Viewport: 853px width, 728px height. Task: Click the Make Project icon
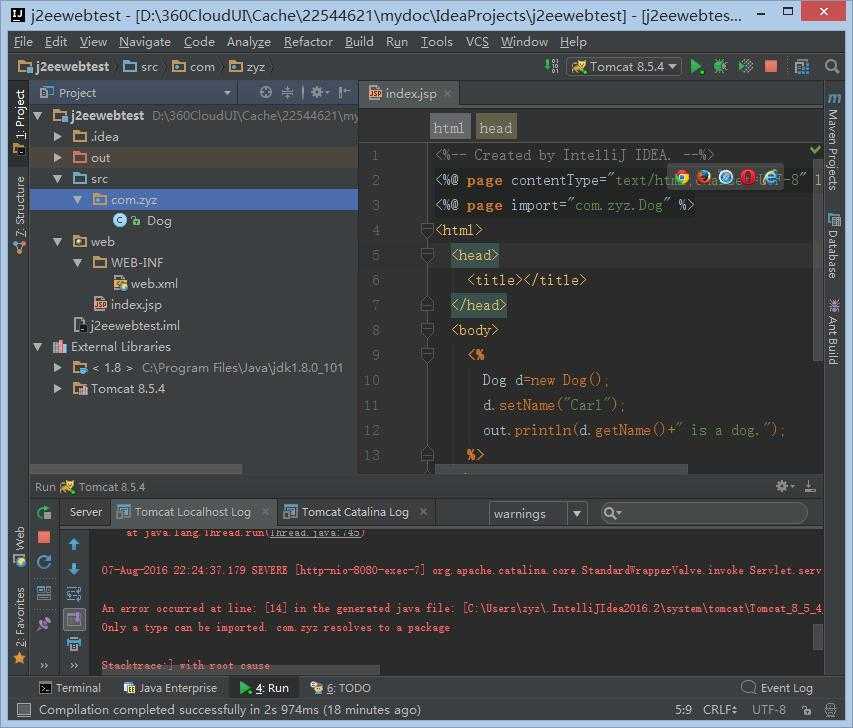click(552, 66)
